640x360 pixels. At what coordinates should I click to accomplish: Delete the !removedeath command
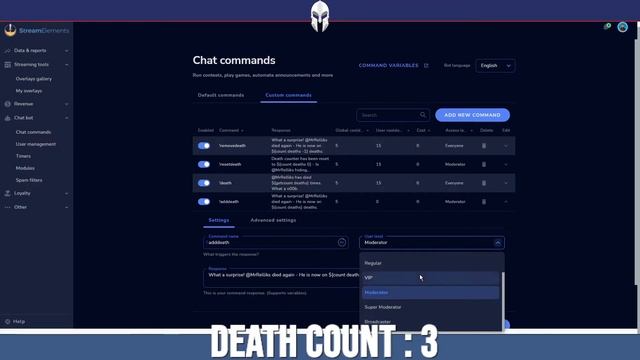(x=484, y=146)
